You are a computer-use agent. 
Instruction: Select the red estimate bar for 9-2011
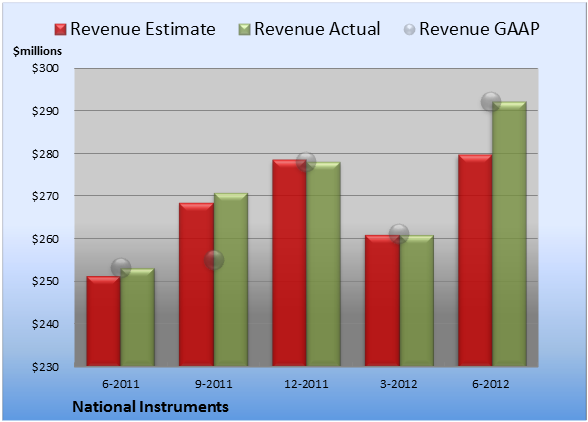(196, 284)
